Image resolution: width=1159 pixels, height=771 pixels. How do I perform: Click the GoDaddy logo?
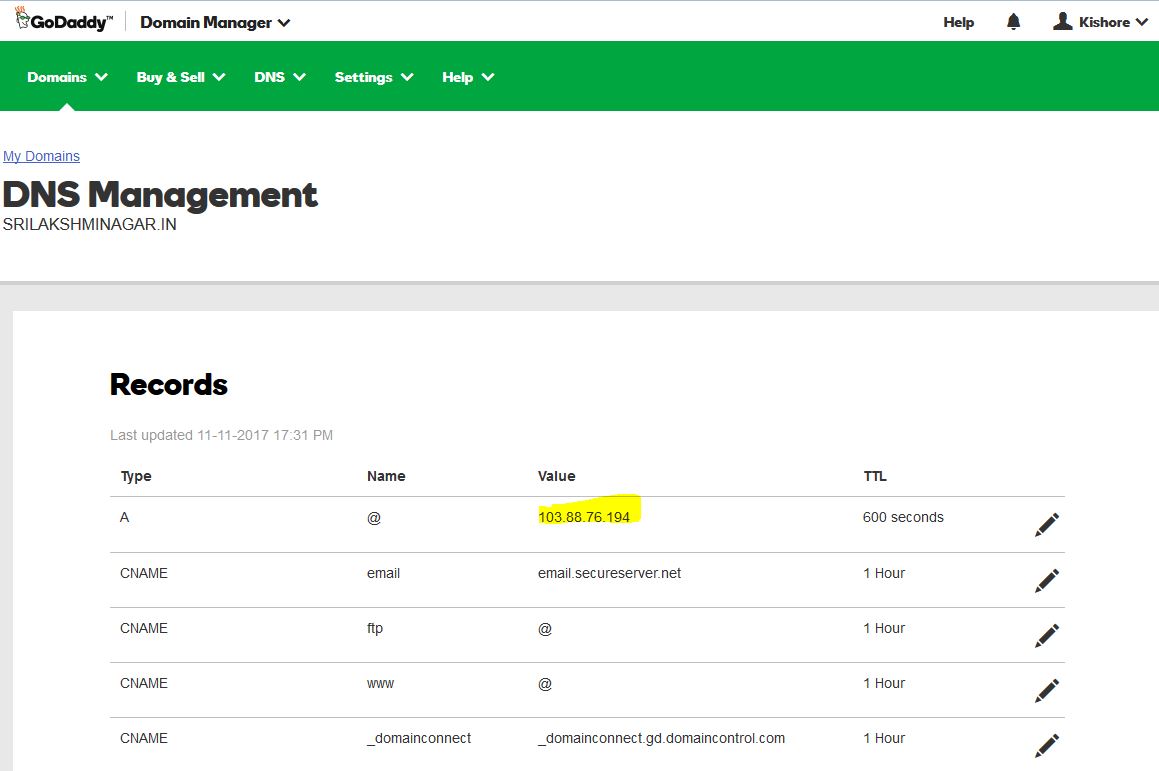click(63, 21)
